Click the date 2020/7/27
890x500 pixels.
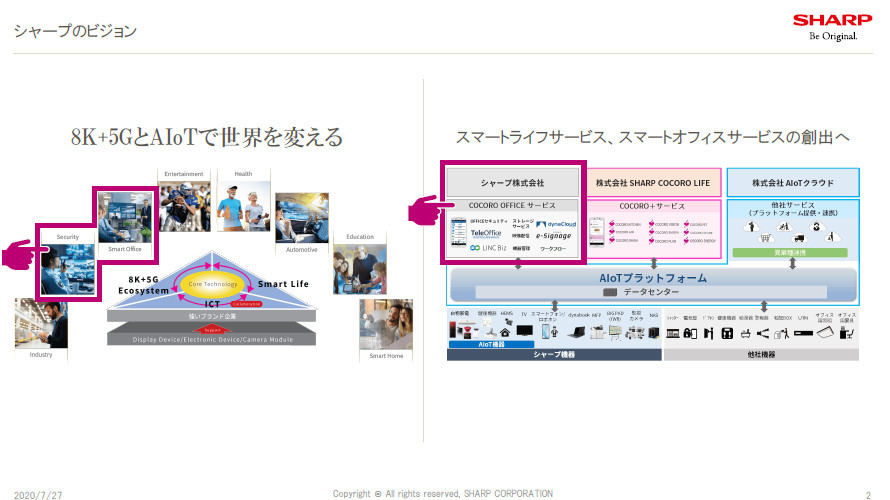point(38,495)
